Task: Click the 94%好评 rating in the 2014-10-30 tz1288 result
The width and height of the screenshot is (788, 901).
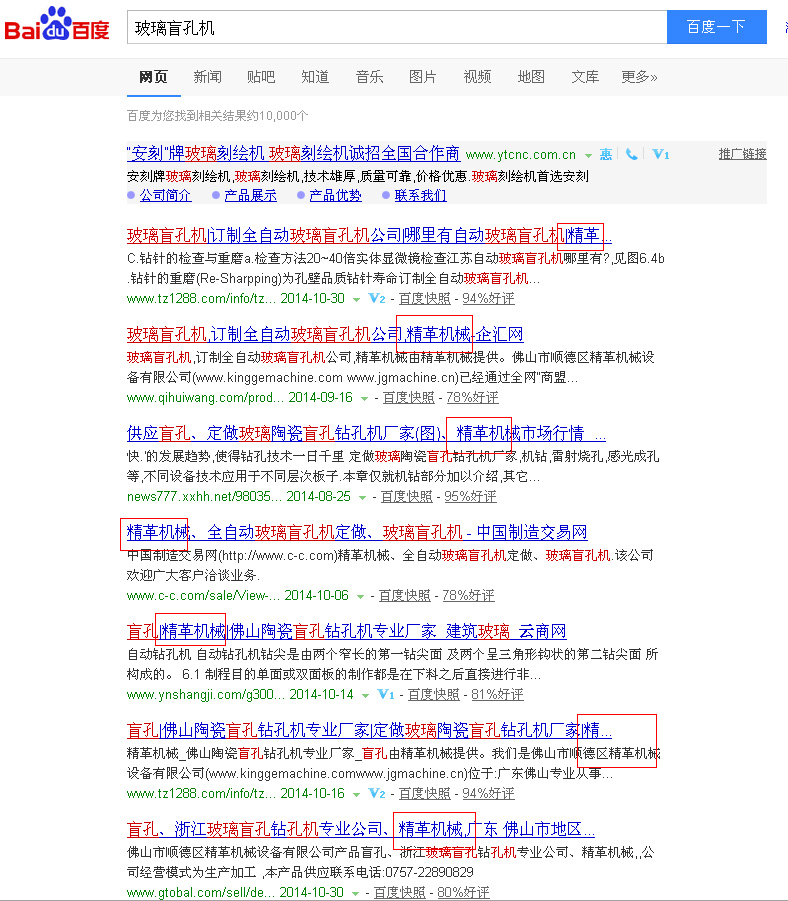Action: coord(488,298)
